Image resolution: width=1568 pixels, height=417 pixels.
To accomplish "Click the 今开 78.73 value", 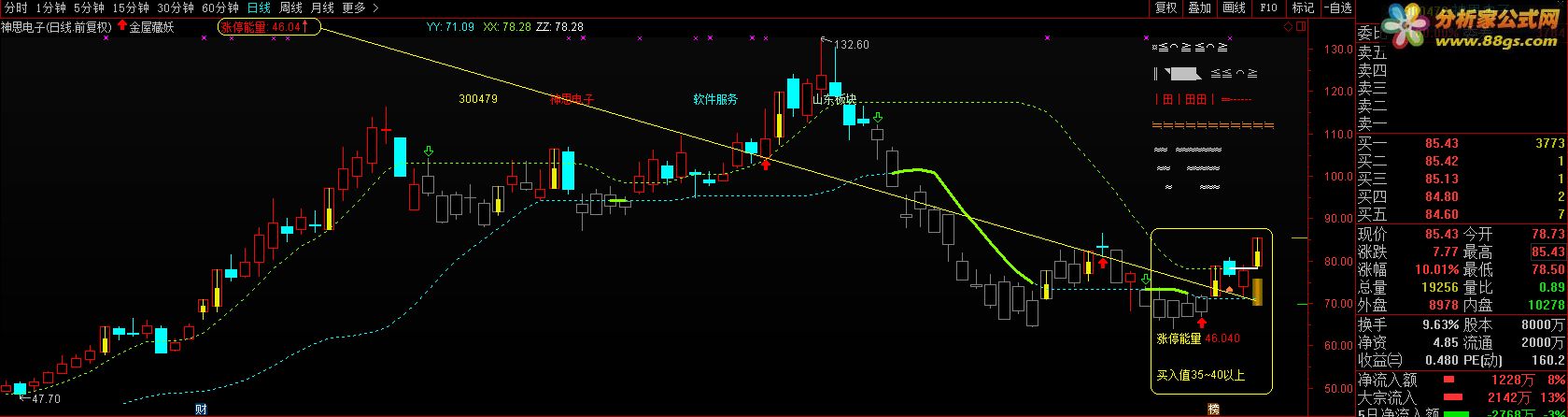I will 1547,234.
